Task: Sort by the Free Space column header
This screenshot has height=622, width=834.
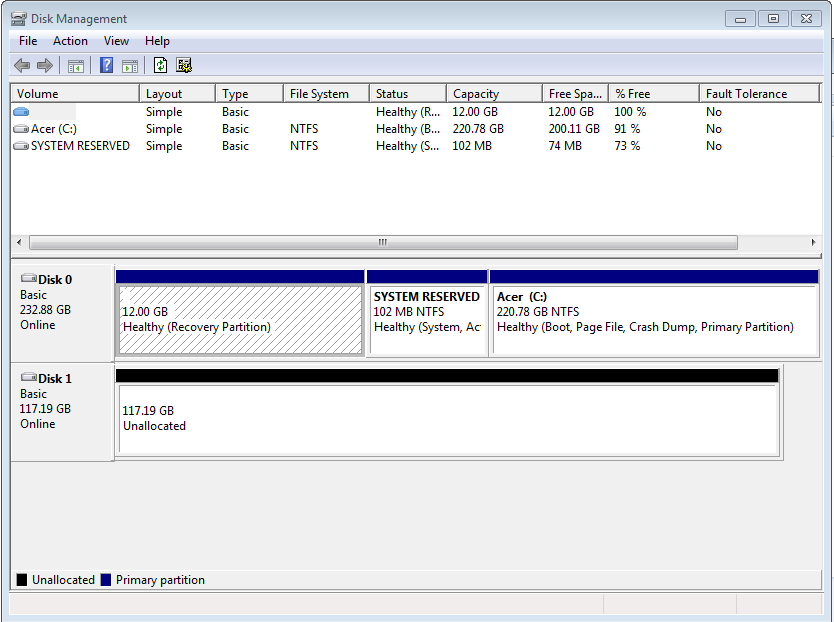Action: click(576, 94)
